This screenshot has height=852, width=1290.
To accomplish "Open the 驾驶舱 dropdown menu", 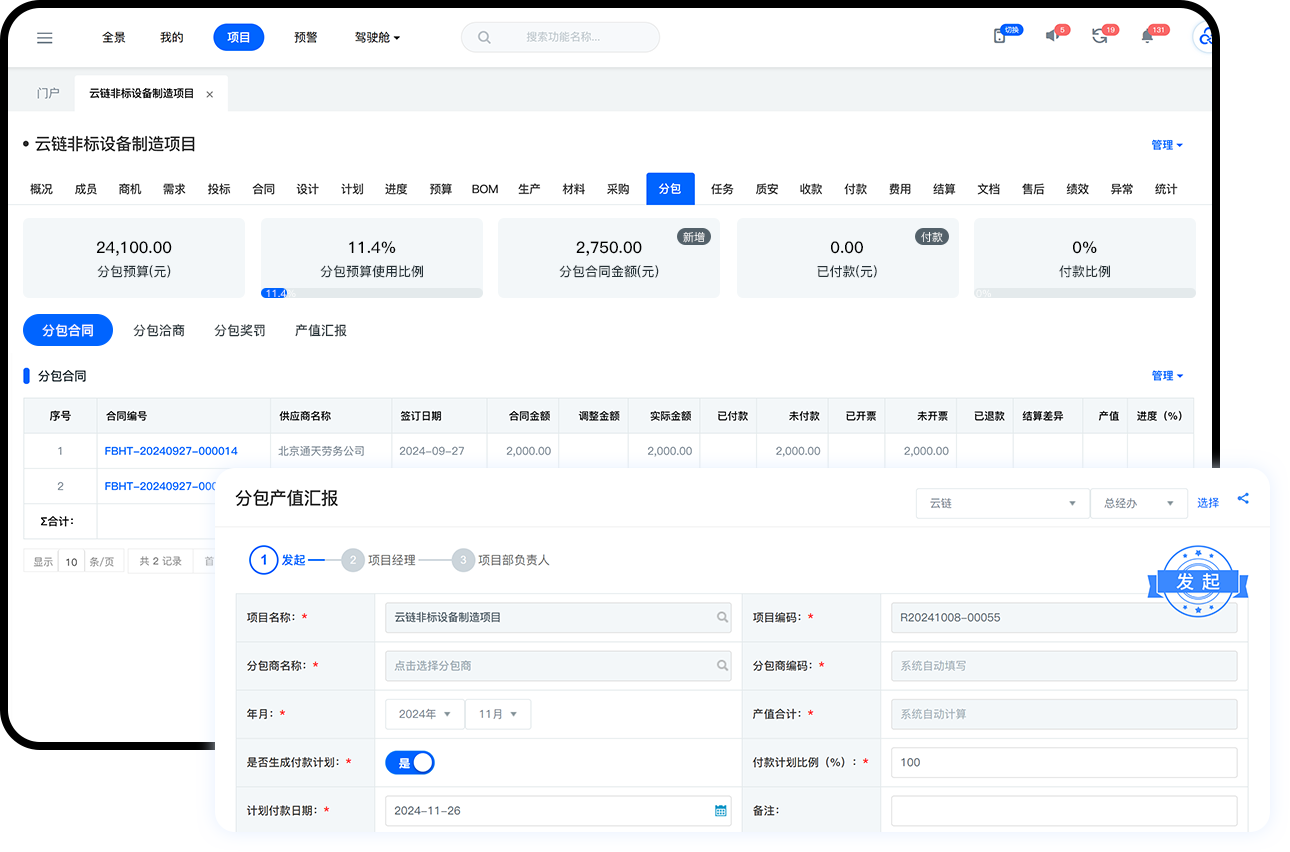I will [377, 38].
